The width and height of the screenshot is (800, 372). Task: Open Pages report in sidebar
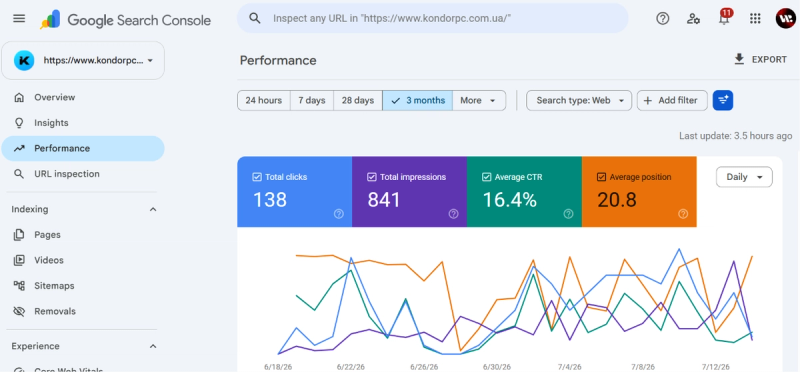[83, 235]
